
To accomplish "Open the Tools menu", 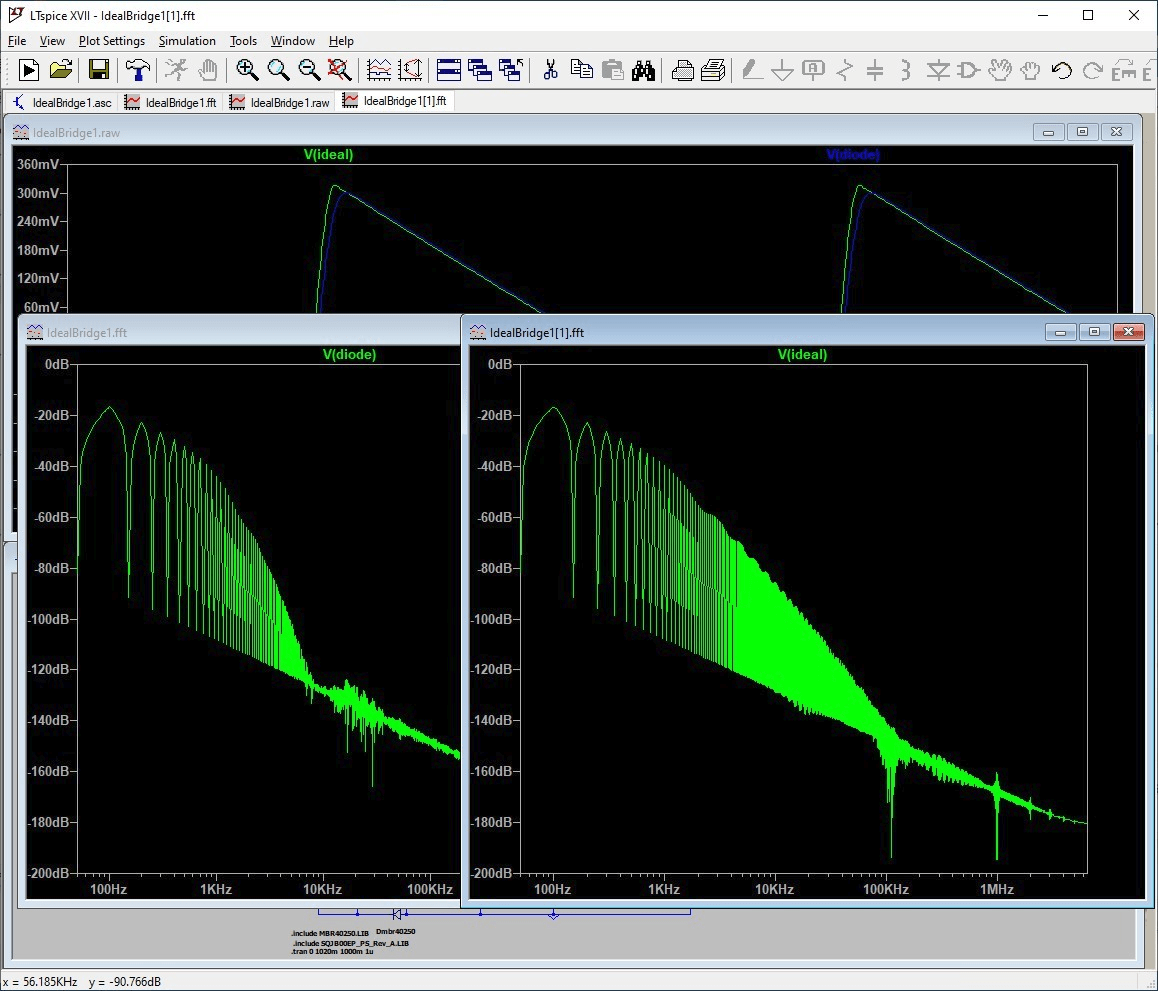I will pyautogui.click(x=243, y=41).
